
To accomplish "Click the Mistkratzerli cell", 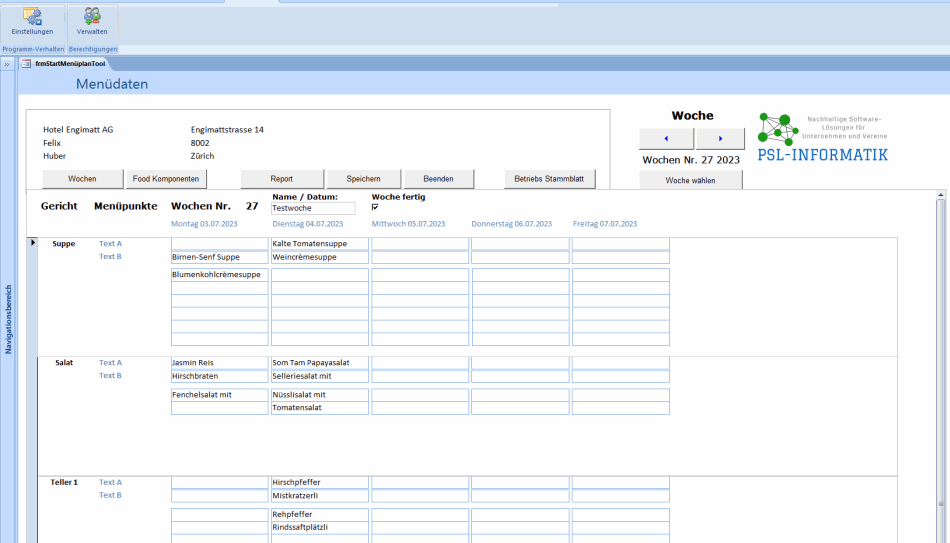I will [x=319, y=496].
